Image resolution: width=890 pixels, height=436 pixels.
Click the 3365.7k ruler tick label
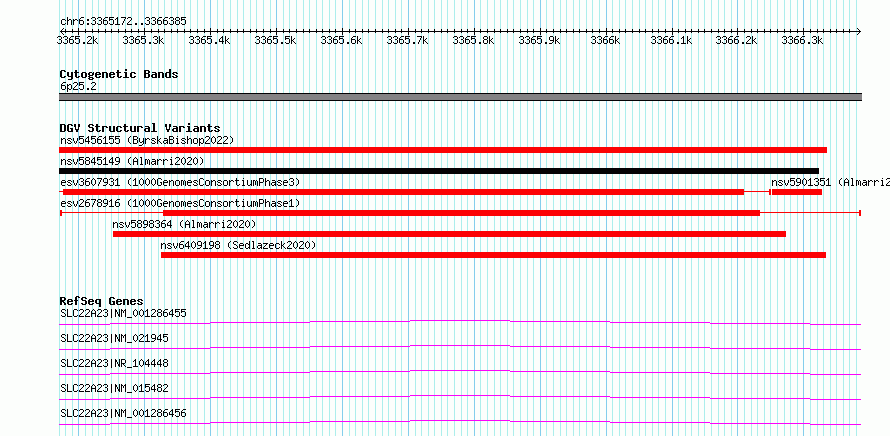(407, 40)
